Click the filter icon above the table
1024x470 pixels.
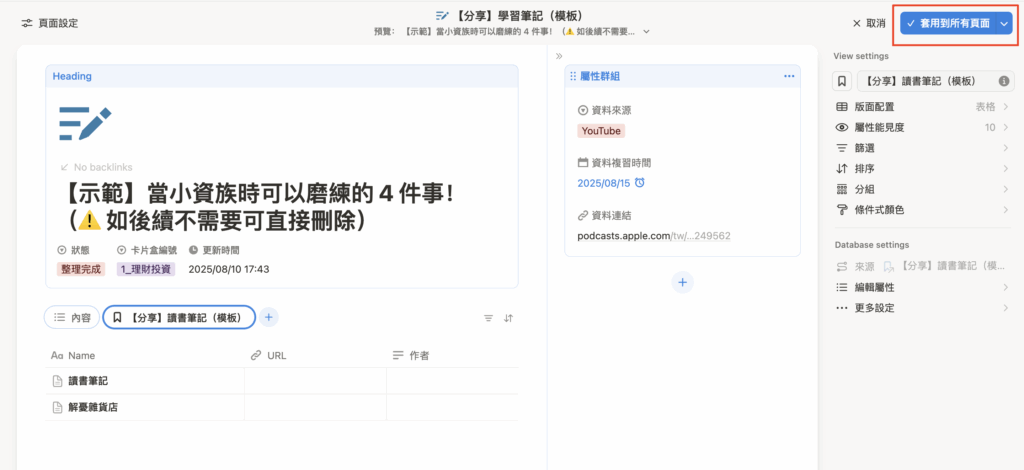click(x=488, y=318)
